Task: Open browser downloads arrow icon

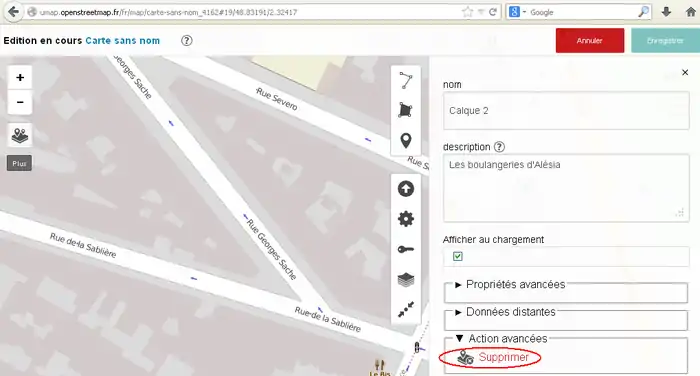Action: (x=666, y=12)
